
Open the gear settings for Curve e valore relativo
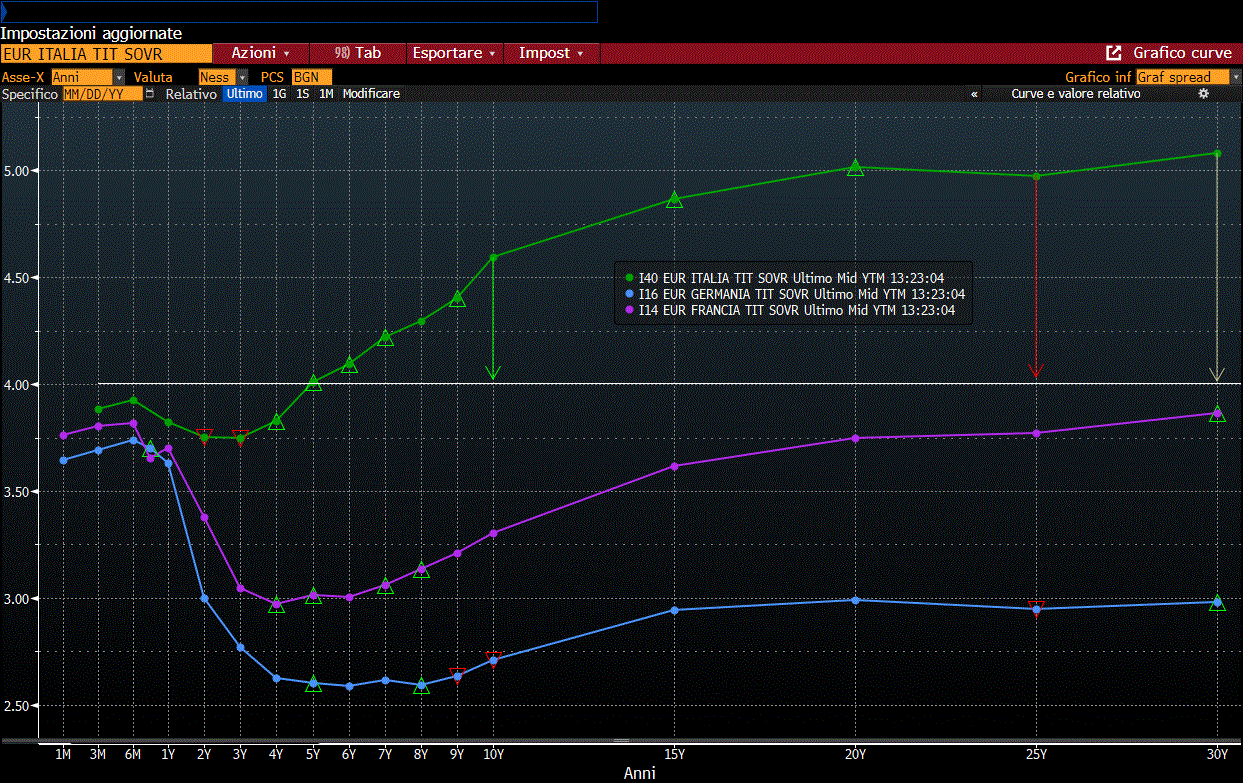pyautogui.click(x=1203, y=93)
